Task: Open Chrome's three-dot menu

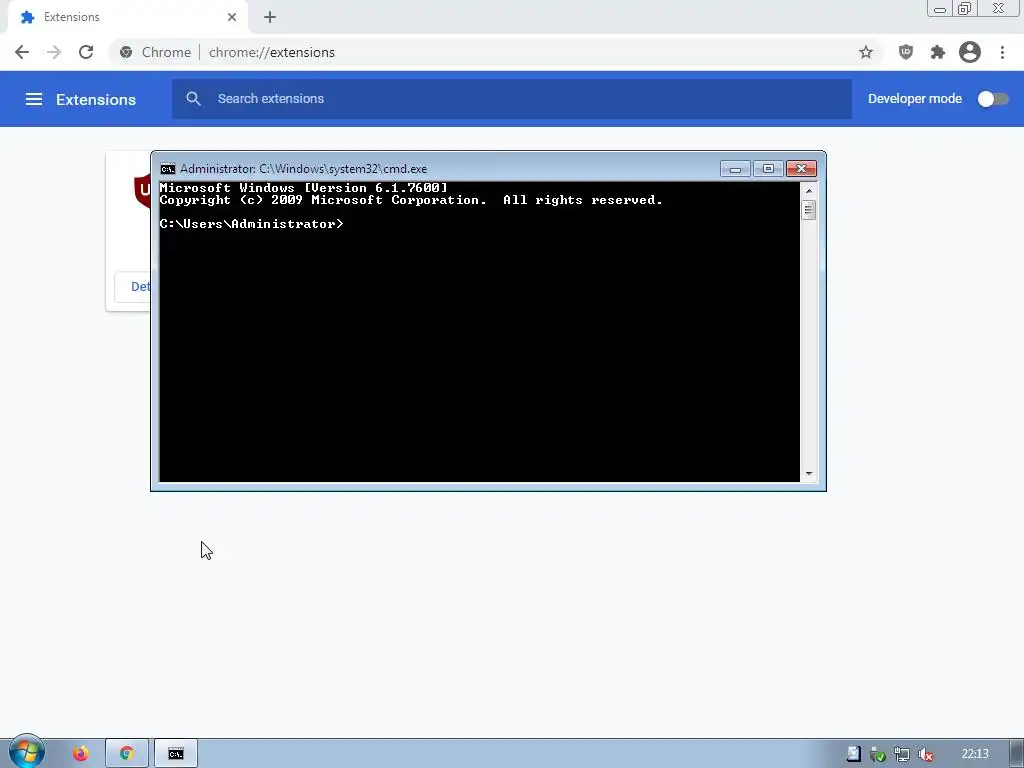Action: [1002, 52]
